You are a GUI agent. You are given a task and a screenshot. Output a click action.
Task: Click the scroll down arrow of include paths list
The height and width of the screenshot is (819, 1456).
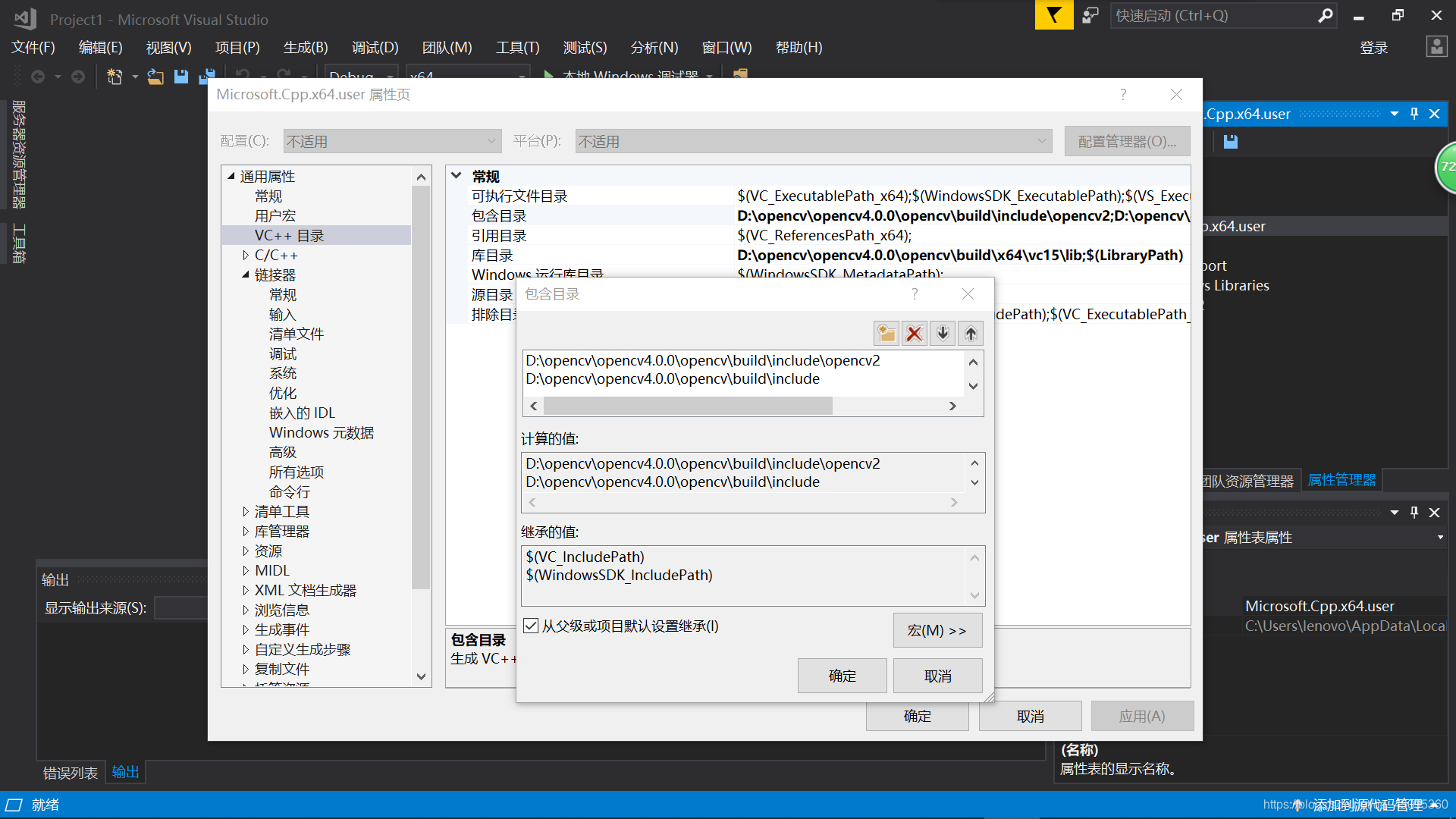point(974,386)
